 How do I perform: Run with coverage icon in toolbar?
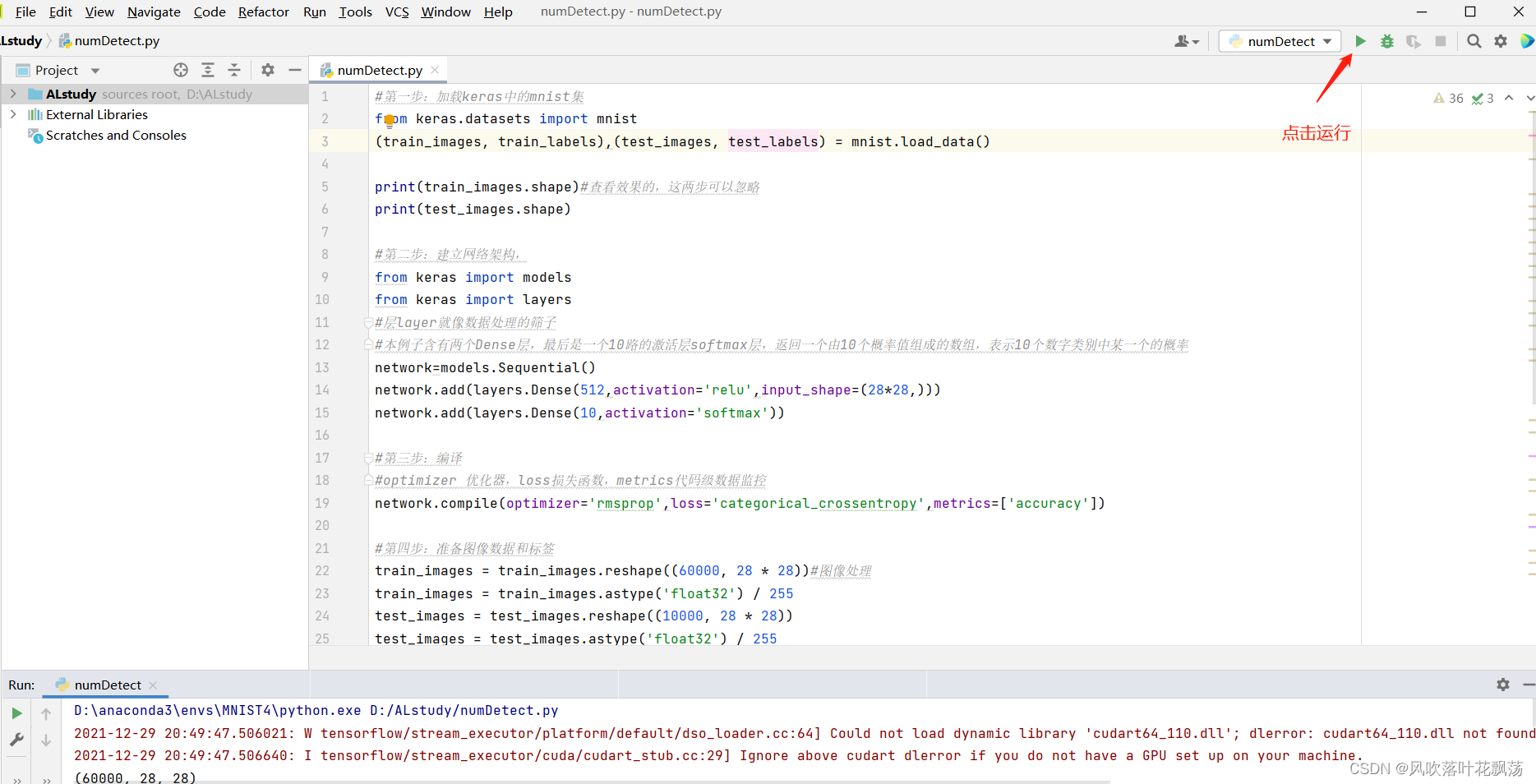click(x=1414, y=41)
